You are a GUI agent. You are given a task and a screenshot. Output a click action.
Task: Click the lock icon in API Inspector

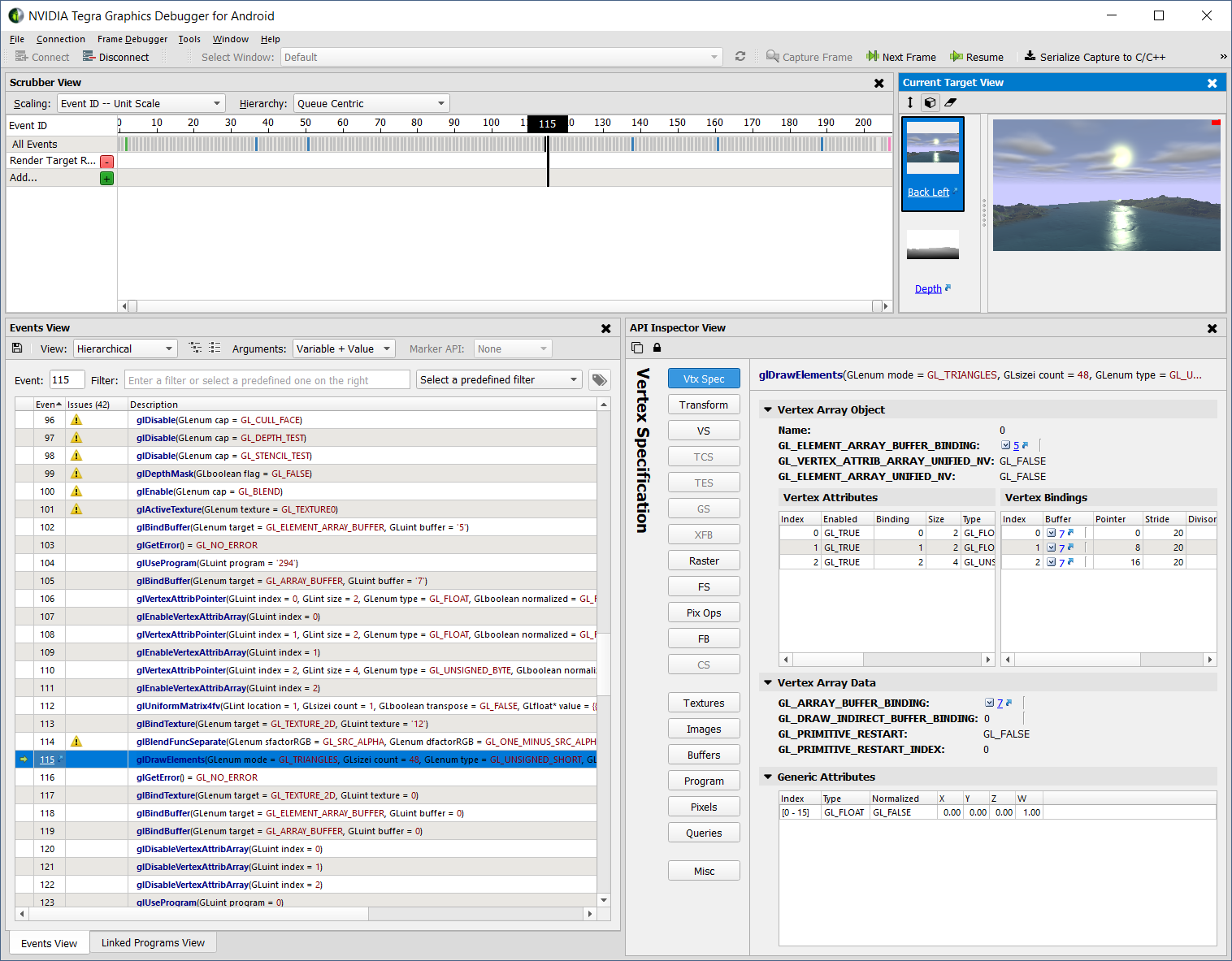(x=657, y=348)
